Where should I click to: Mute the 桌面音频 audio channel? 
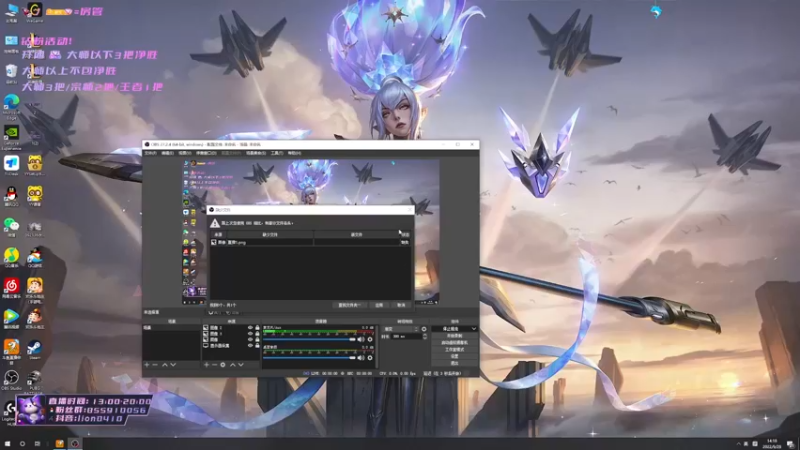tap(361, 358)
